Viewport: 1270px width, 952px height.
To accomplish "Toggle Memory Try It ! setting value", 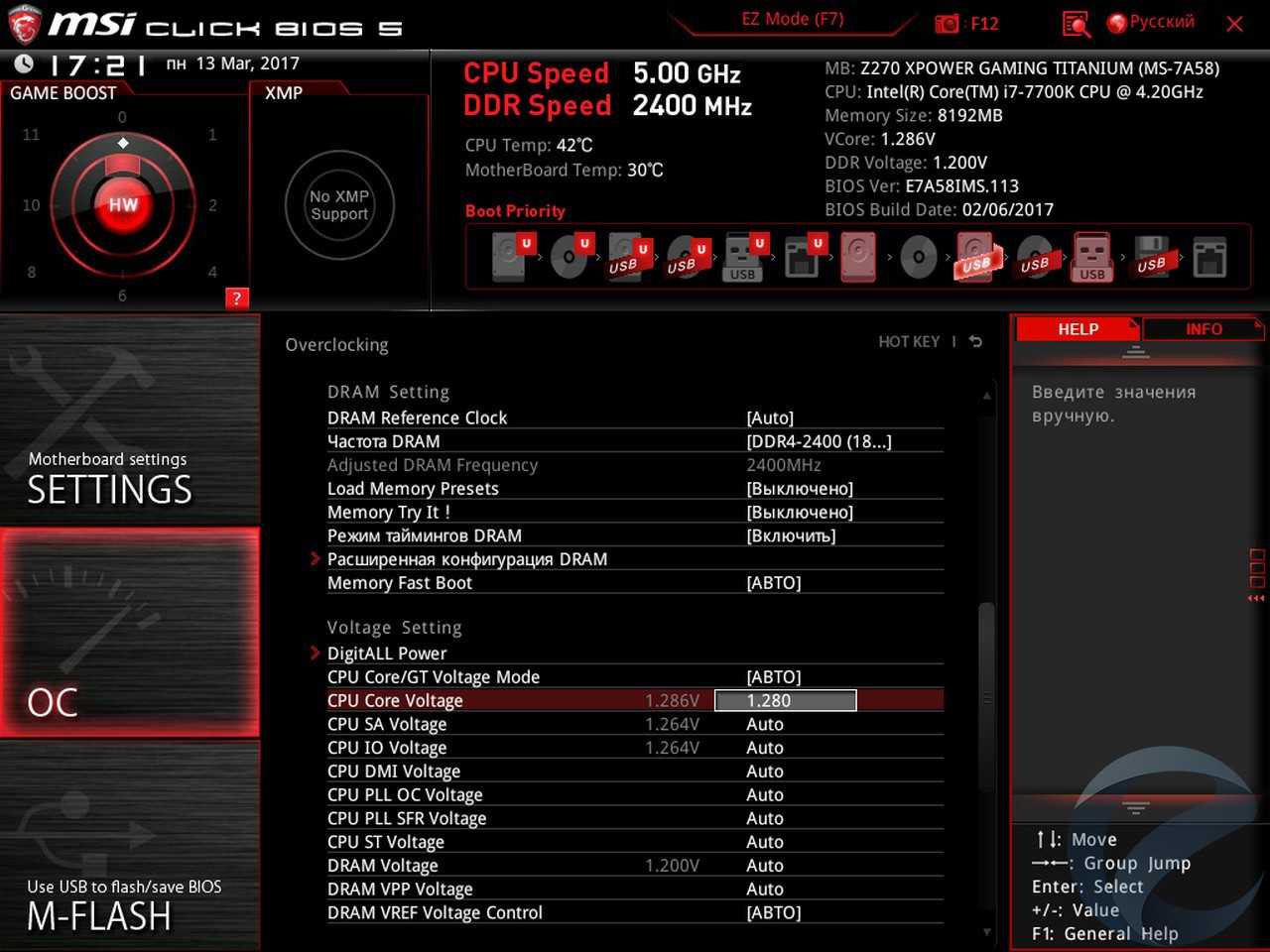I will click(799, 513).
